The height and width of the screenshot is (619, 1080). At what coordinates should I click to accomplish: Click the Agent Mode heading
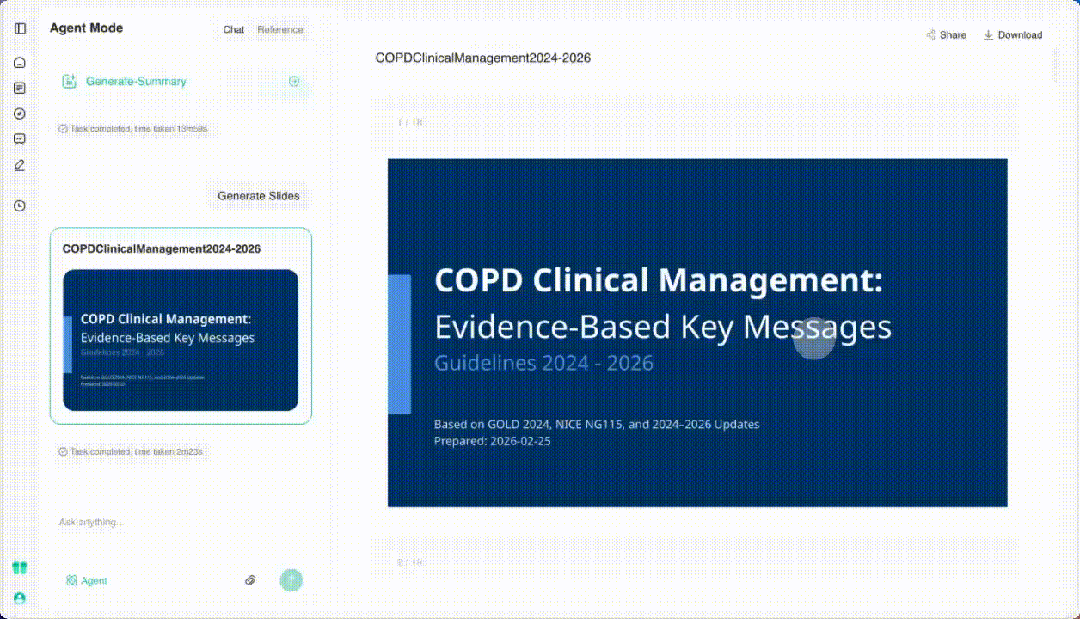(87, 28)
